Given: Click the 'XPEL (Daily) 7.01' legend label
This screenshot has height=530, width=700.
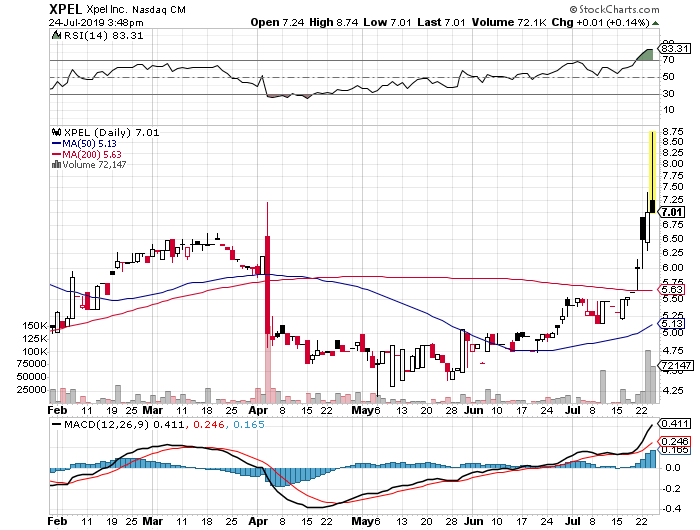Looking at the screenshot, I should click(111, 133).
